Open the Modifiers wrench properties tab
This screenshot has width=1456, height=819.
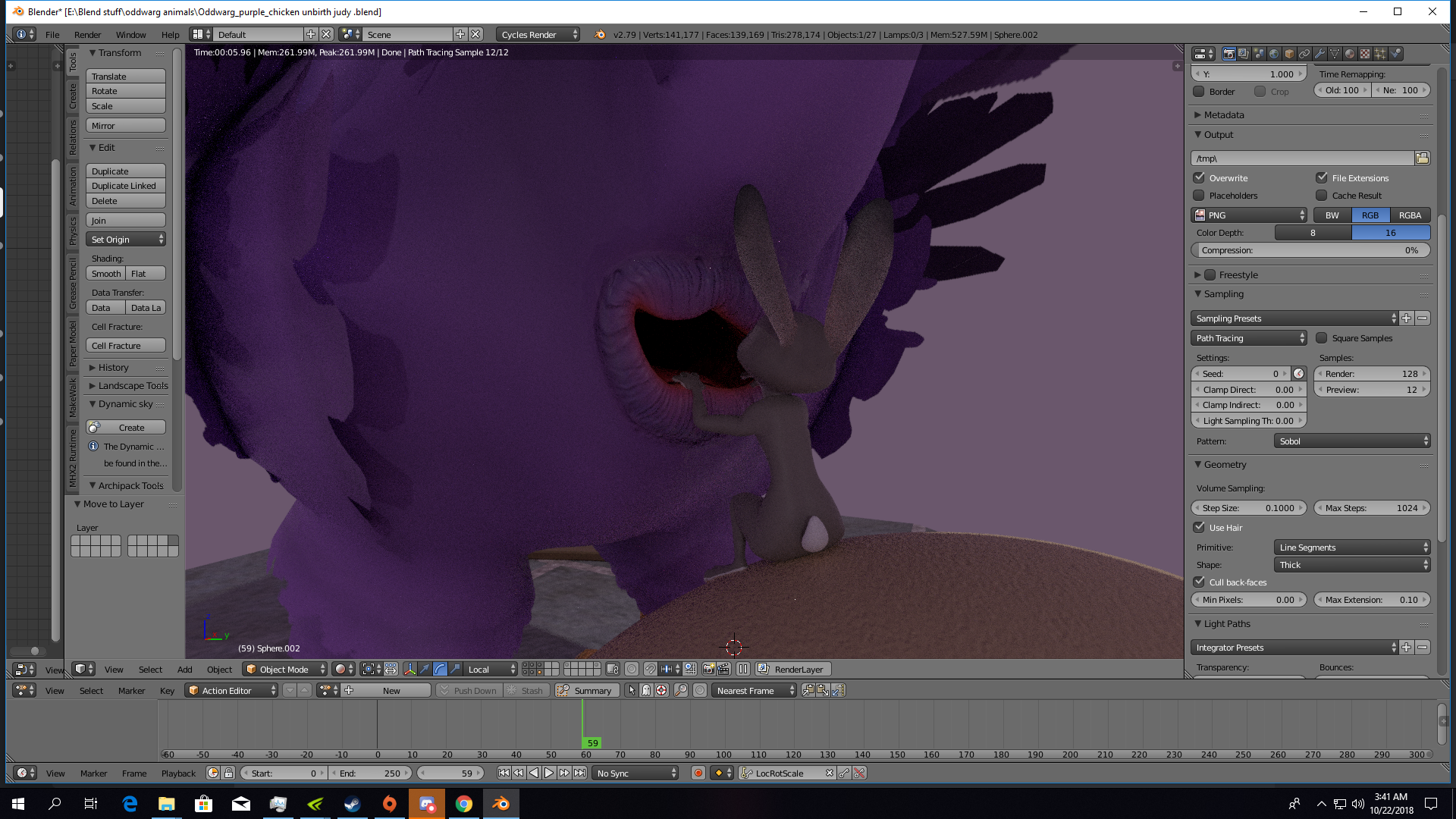coord(1319,54)
